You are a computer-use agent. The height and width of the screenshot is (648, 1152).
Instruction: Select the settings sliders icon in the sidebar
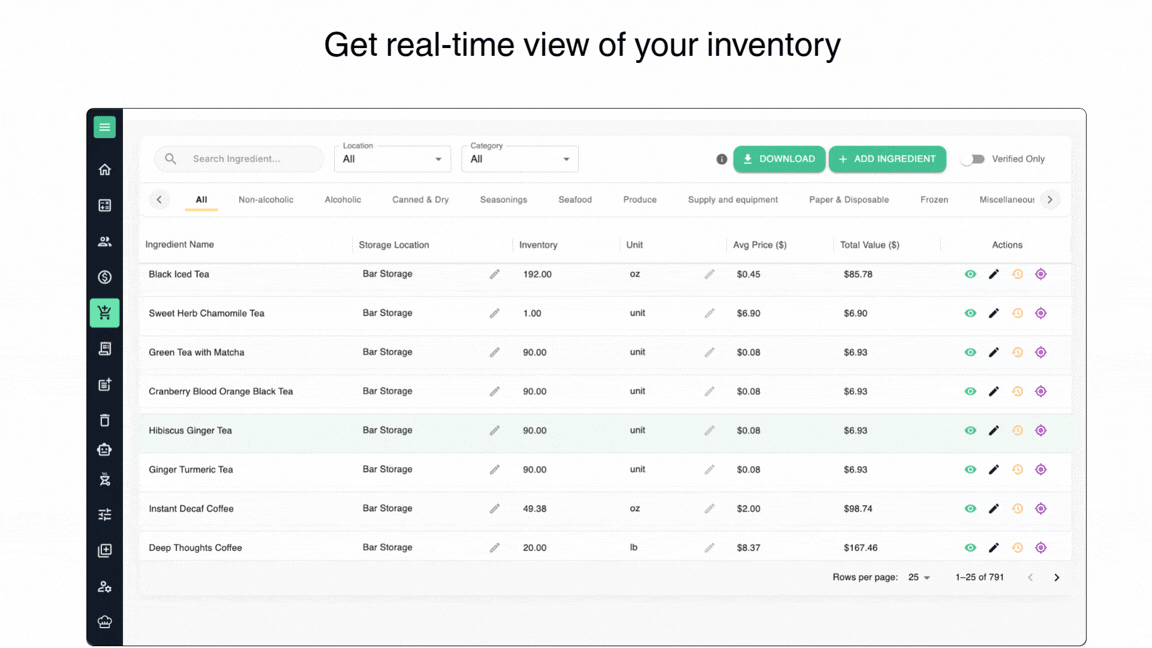point(104,514)
